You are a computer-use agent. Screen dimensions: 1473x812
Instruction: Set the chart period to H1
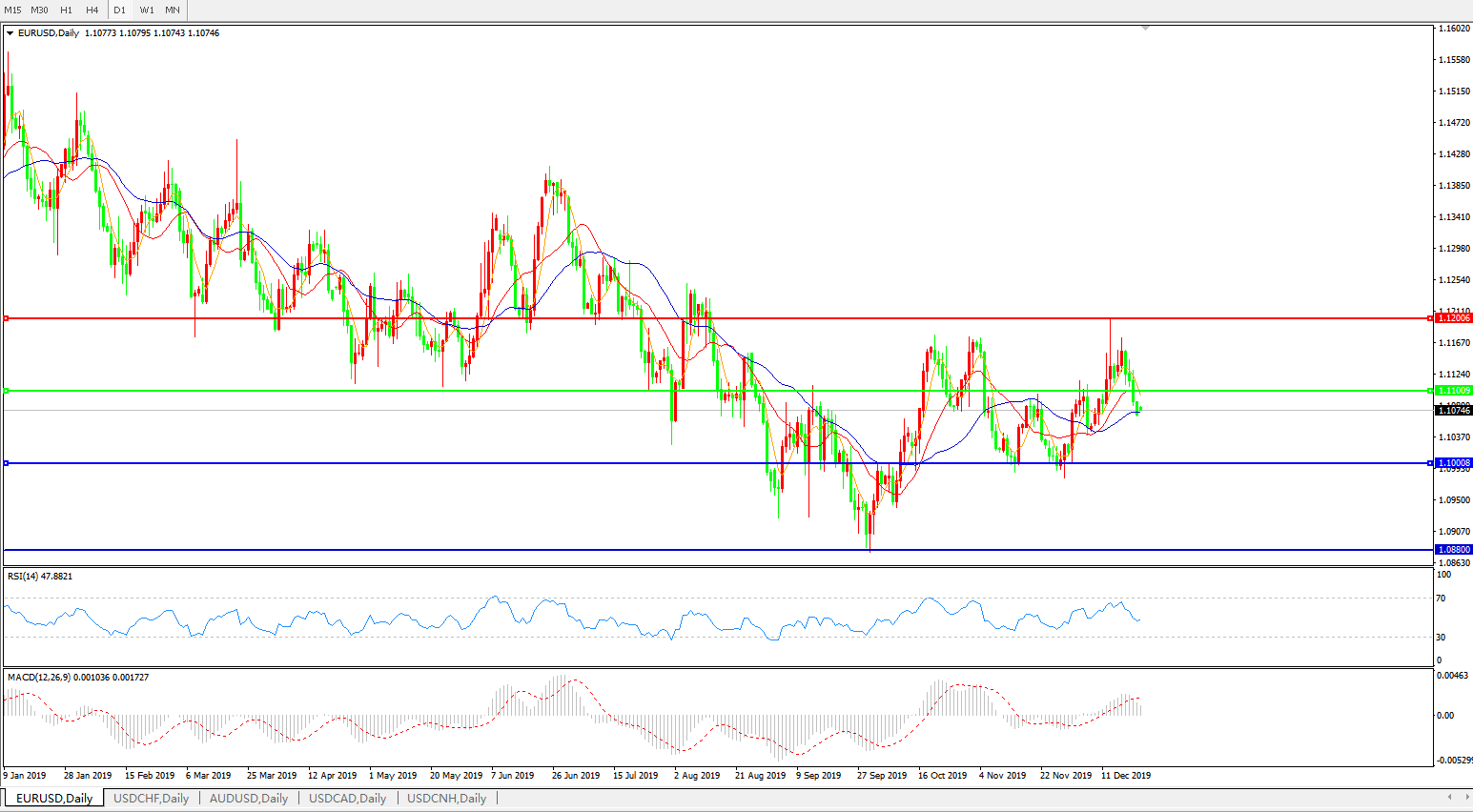pyautogui.click(x=66, y=10)
